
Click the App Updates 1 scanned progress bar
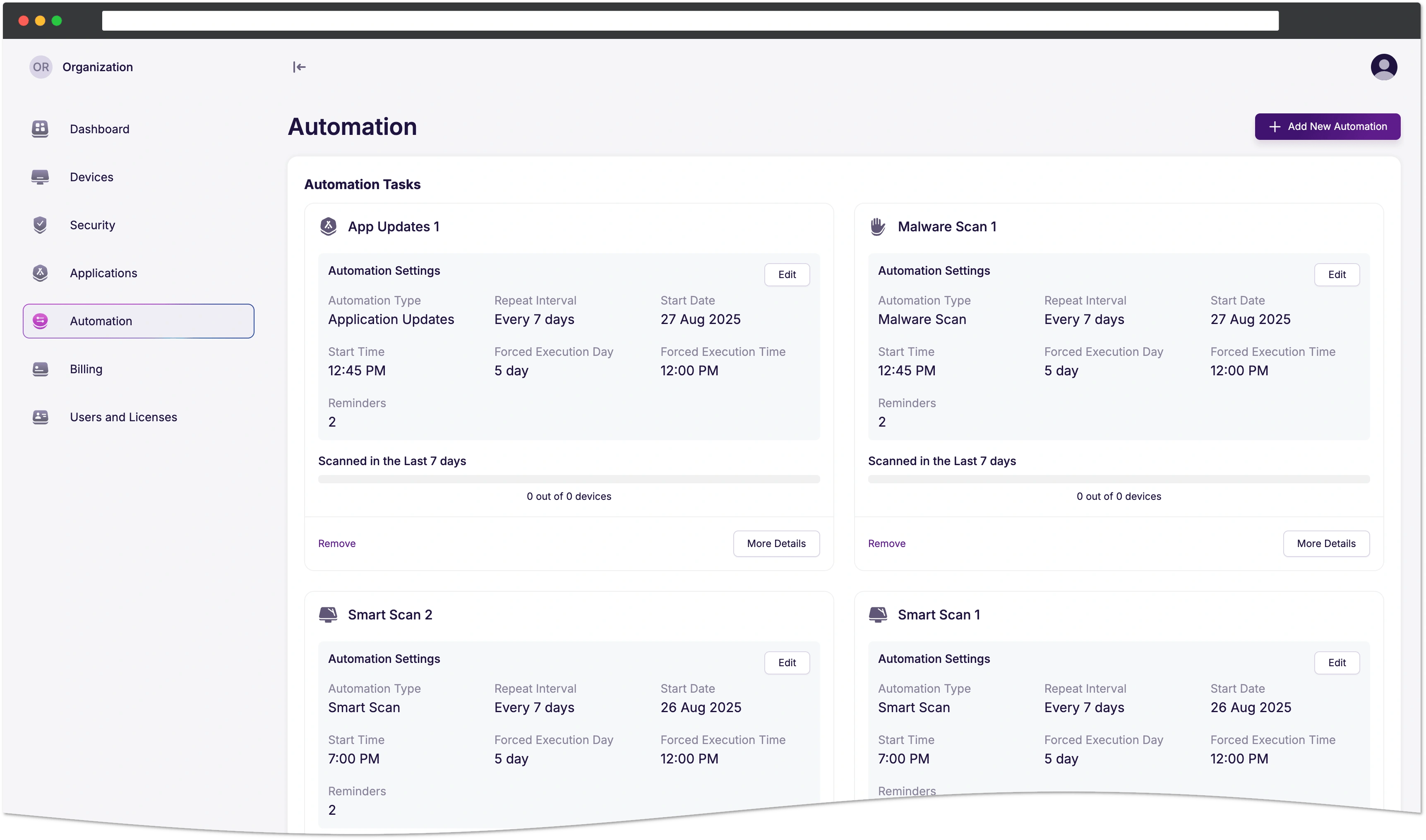(x=568, y=480)
